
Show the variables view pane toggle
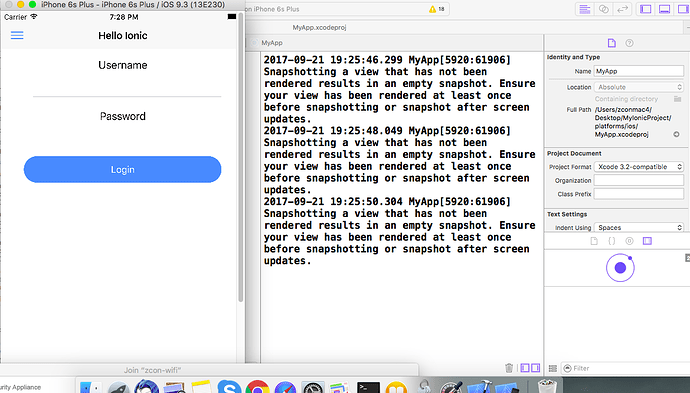click(525, 368)
